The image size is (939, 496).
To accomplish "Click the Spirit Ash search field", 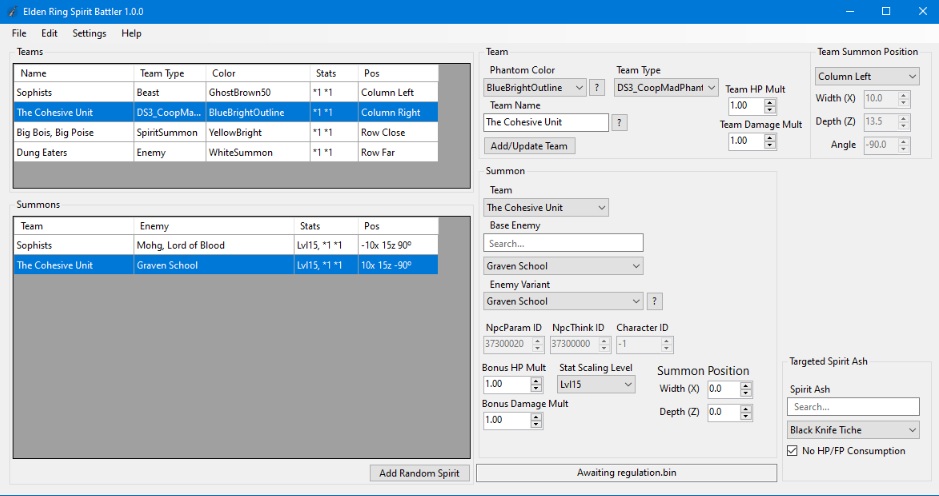I will (x=853, y=407).
